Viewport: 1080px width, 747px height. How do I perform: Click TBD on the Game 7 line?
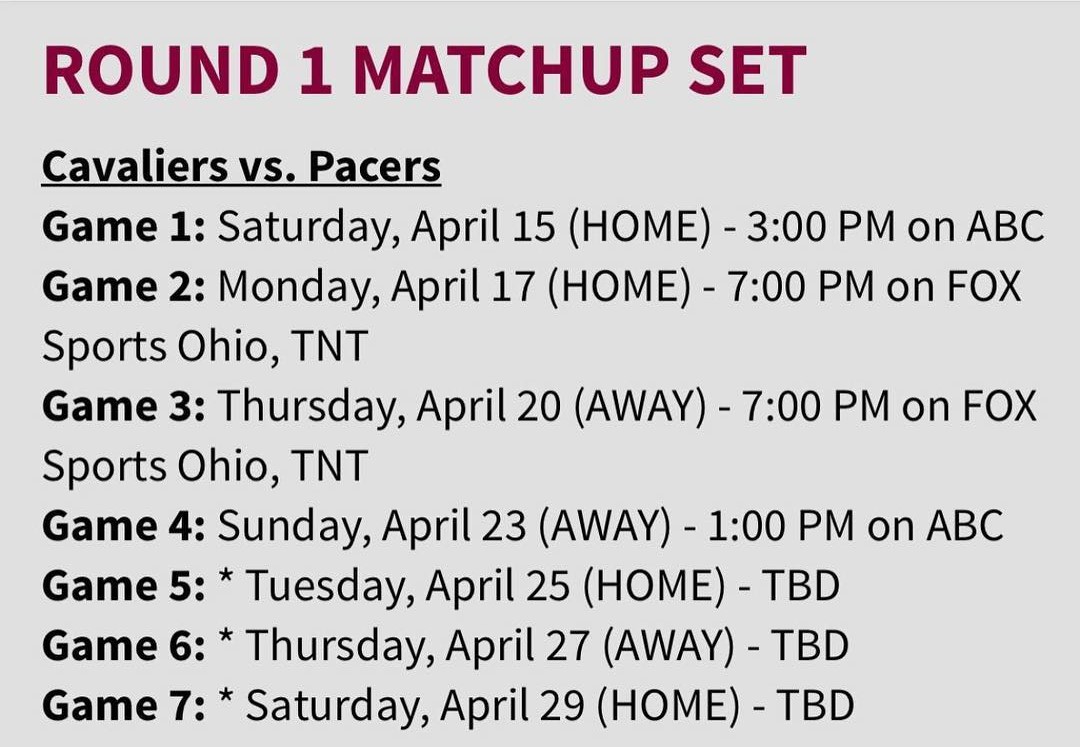click(816, 706)
